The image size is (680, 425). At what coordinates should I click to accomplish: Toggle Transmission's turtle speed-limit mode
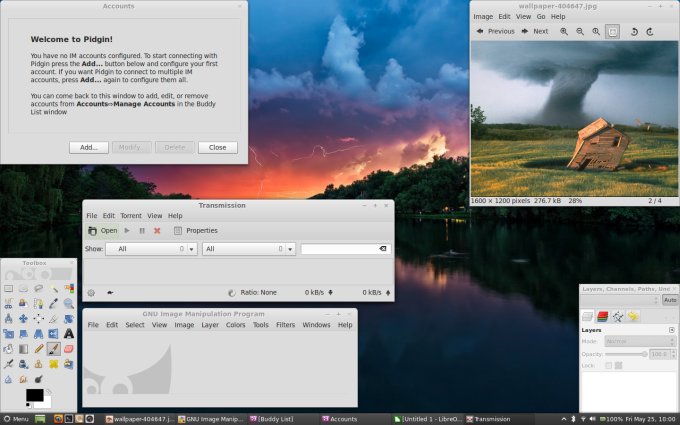click(109, 293)
